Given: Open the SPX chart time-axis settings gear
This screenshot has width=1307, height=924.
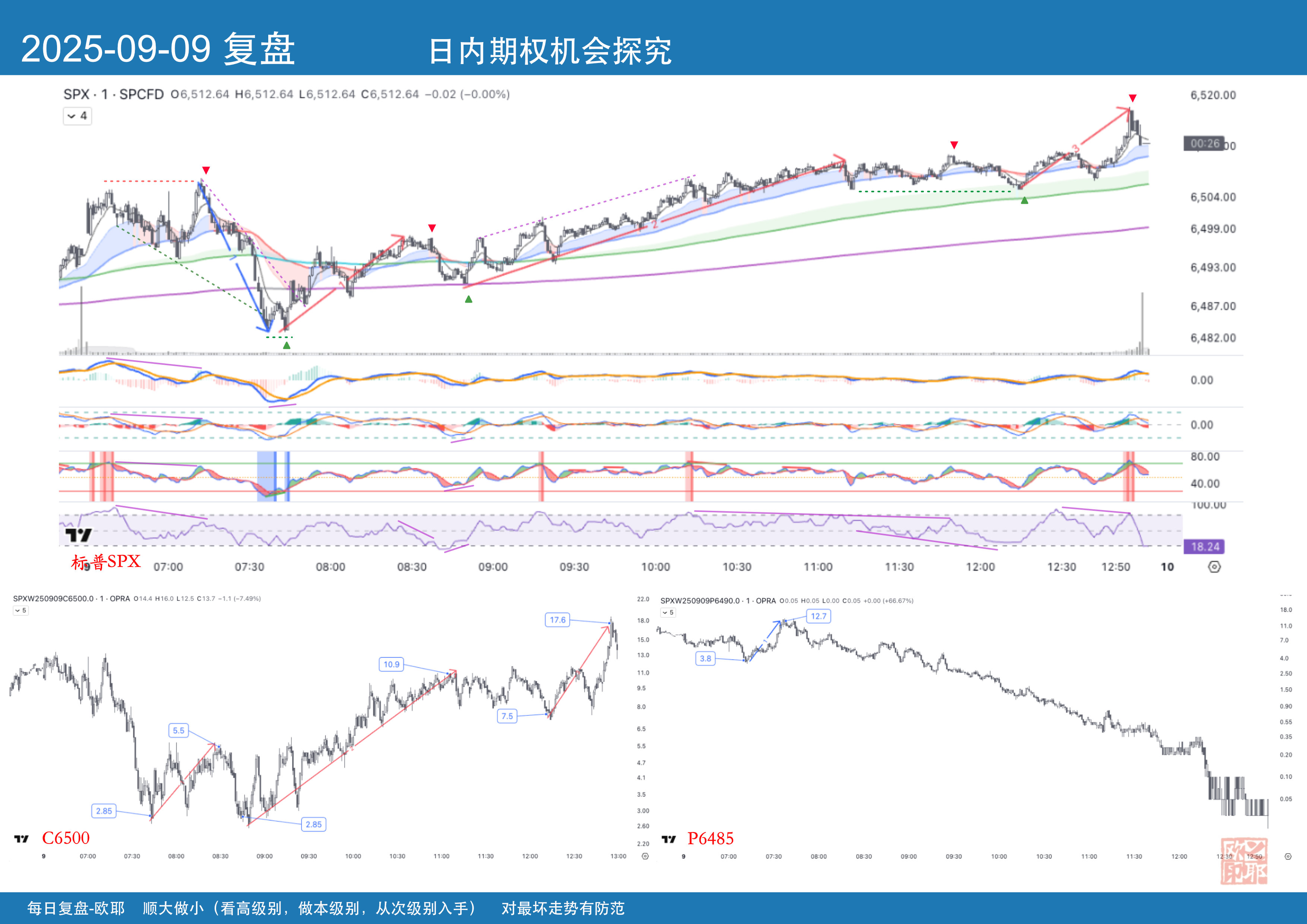Looking at the screenshot, I should click(x=1214, y=567).
